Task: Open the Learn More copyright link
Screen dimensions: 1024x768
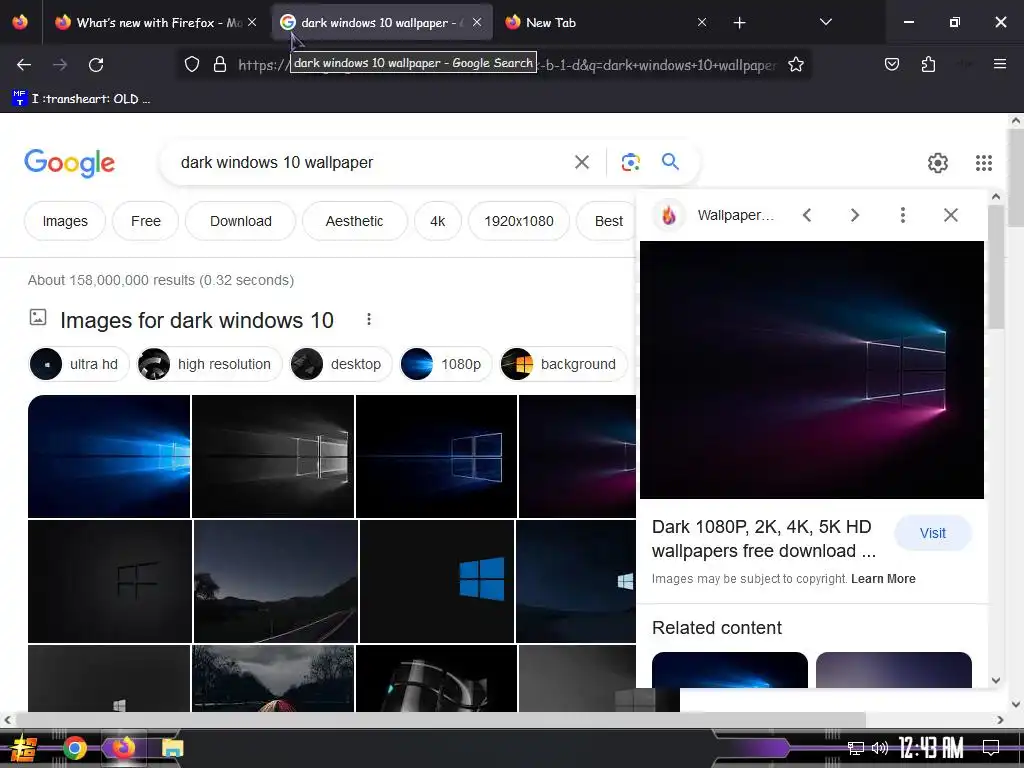Action: pos(883,579)
